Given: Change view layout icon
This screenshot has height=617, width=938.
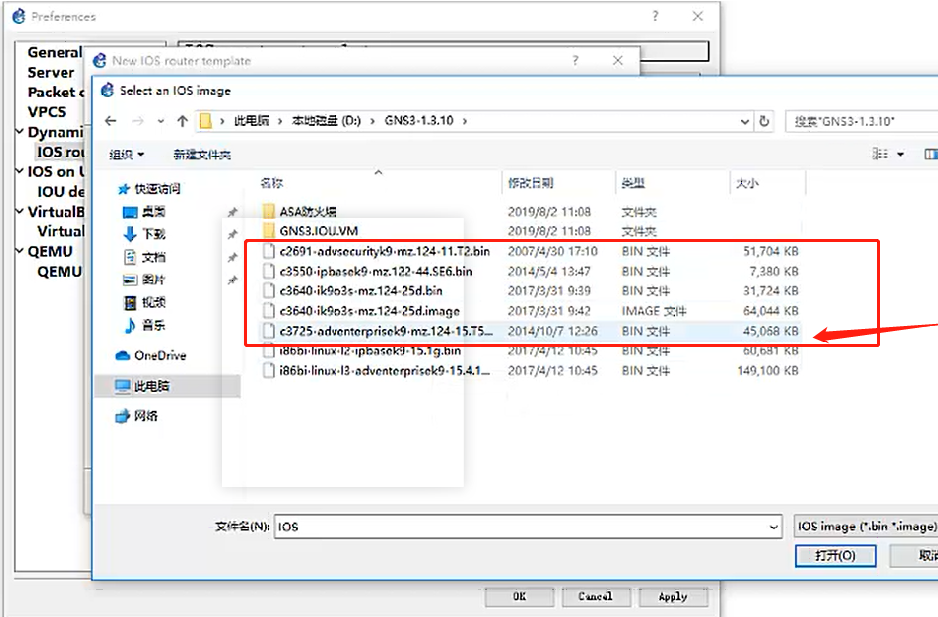Looking at the screenshot, I should tap(880, 154).
